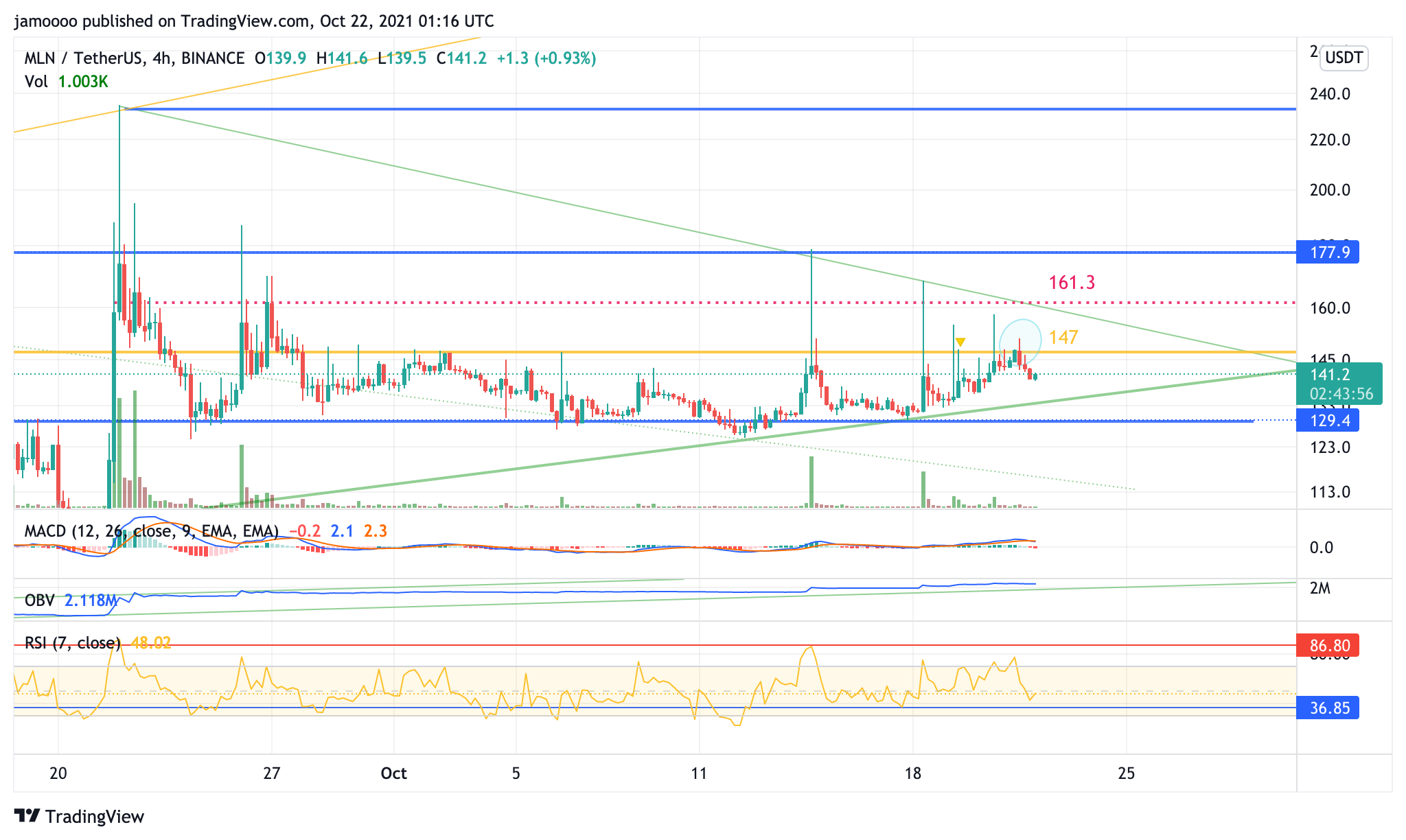Image resolution: width=1406 pixels, height=840 pixels.
Task: Click the RSI red level label 86.80
Action: click(1327, 646)
